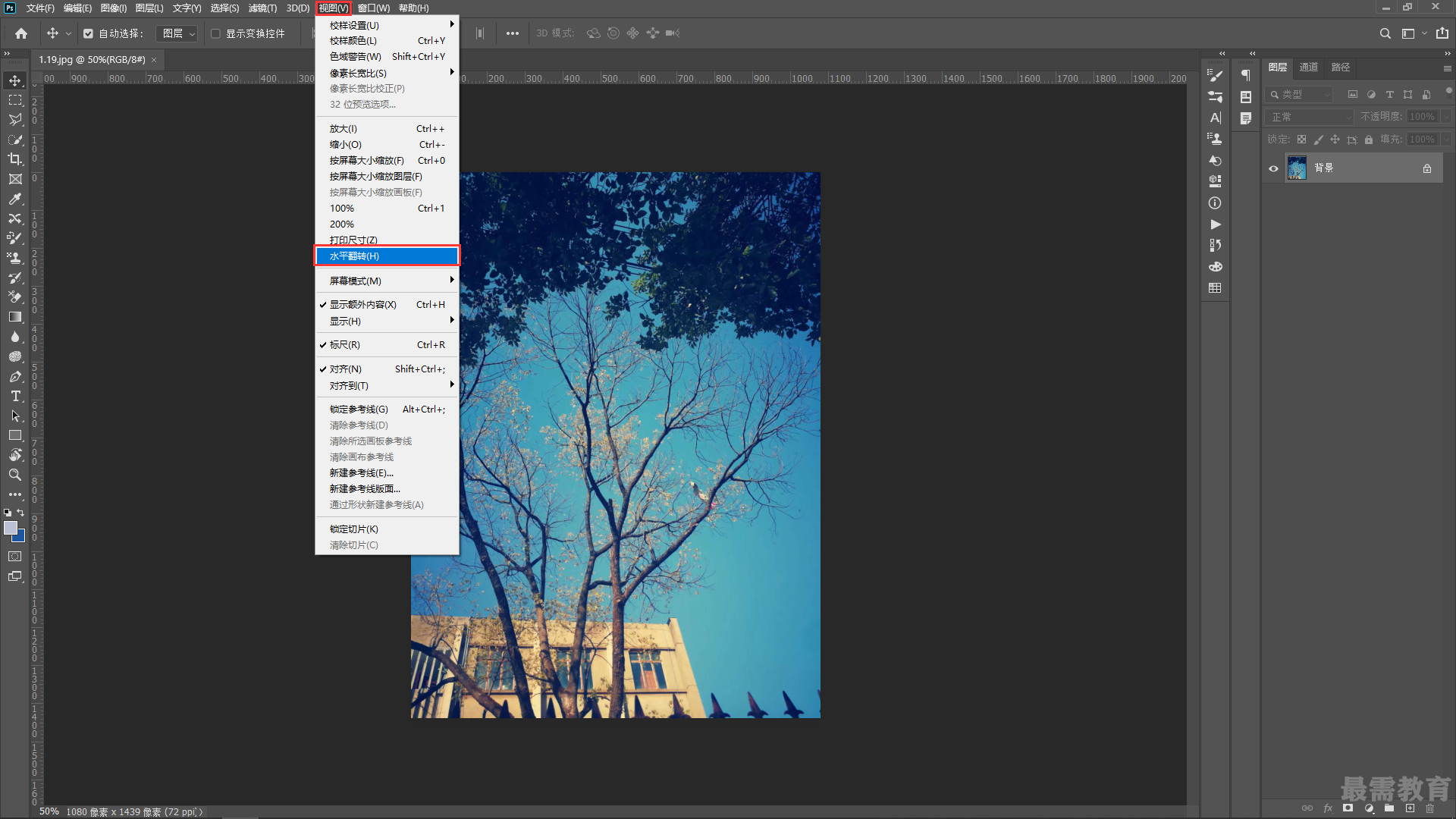Click New Guide menu item
Screen dimensions: 1456x819
[387, 473]
